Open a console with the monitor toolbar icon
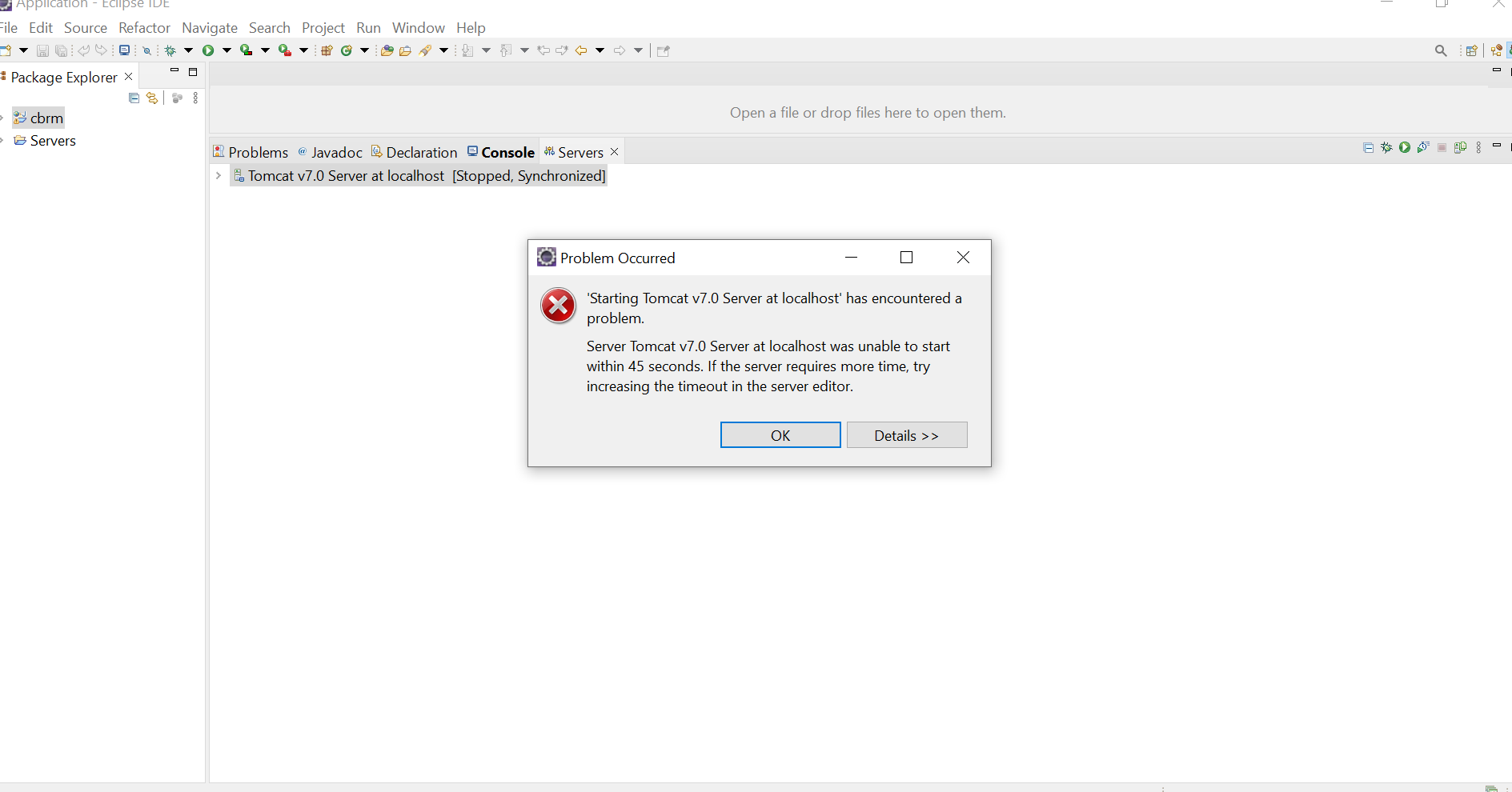This screenshot has width=1512, height=792. click(x=124, y=50)
